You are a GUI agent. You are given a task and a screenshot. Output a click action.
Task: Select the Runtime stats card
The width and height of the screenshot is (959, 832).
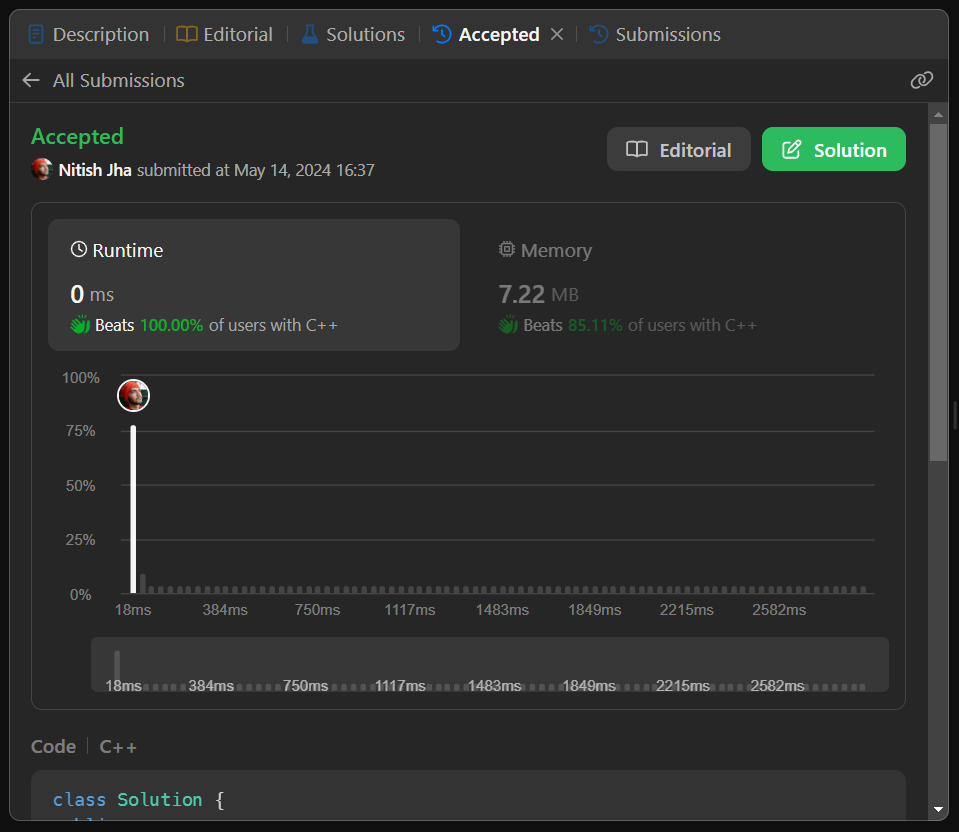254,285
